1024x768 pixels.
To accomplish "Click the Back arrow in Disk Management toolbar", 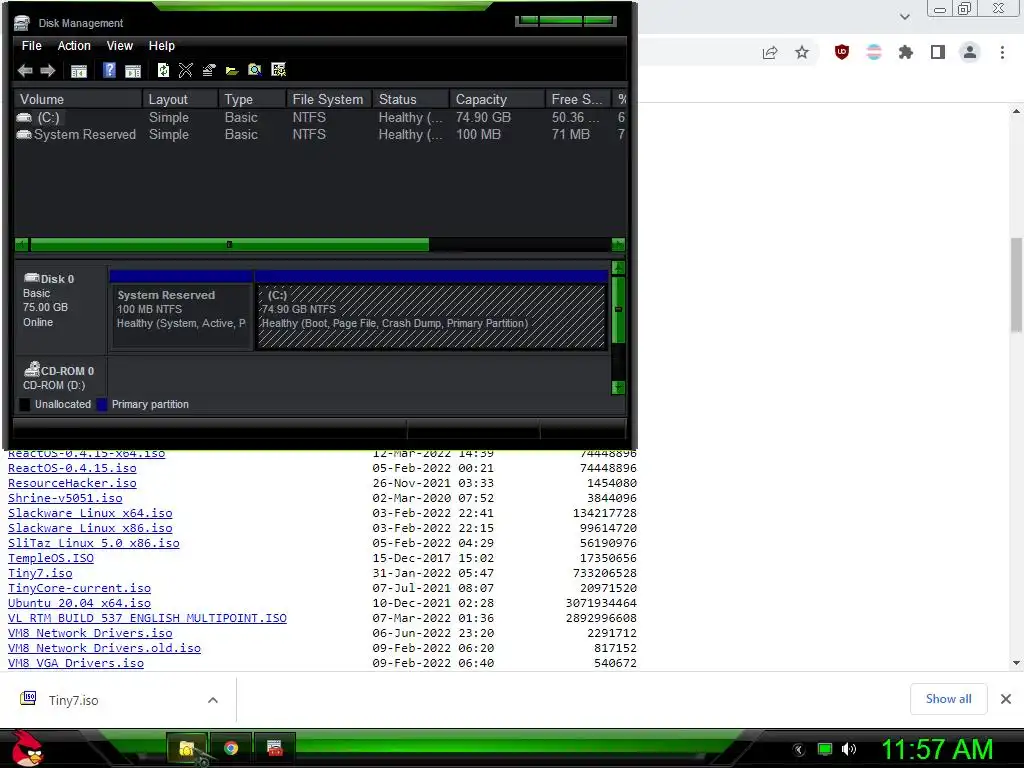I will click(25, 71).
